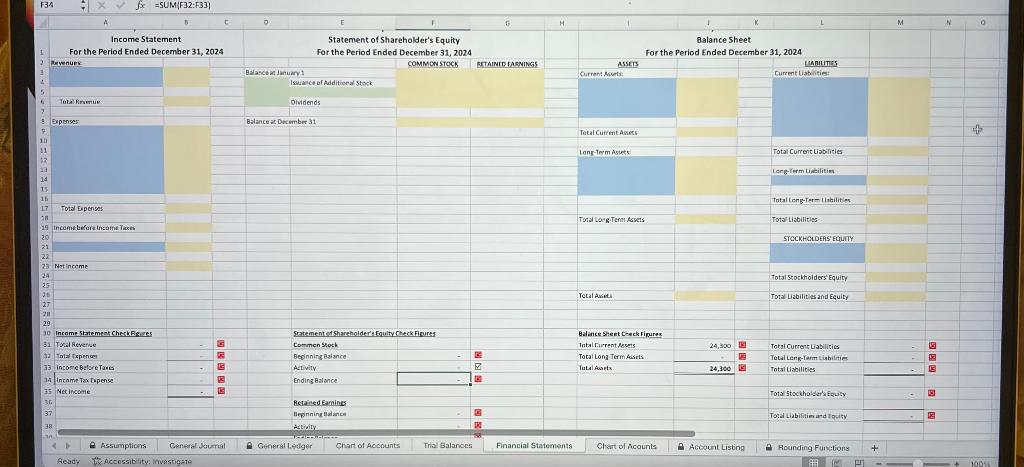Image resolution: width=1024 pixels, height=467 pixels.
Task: Click the Income Statement title cell
Action: point(146,39)
